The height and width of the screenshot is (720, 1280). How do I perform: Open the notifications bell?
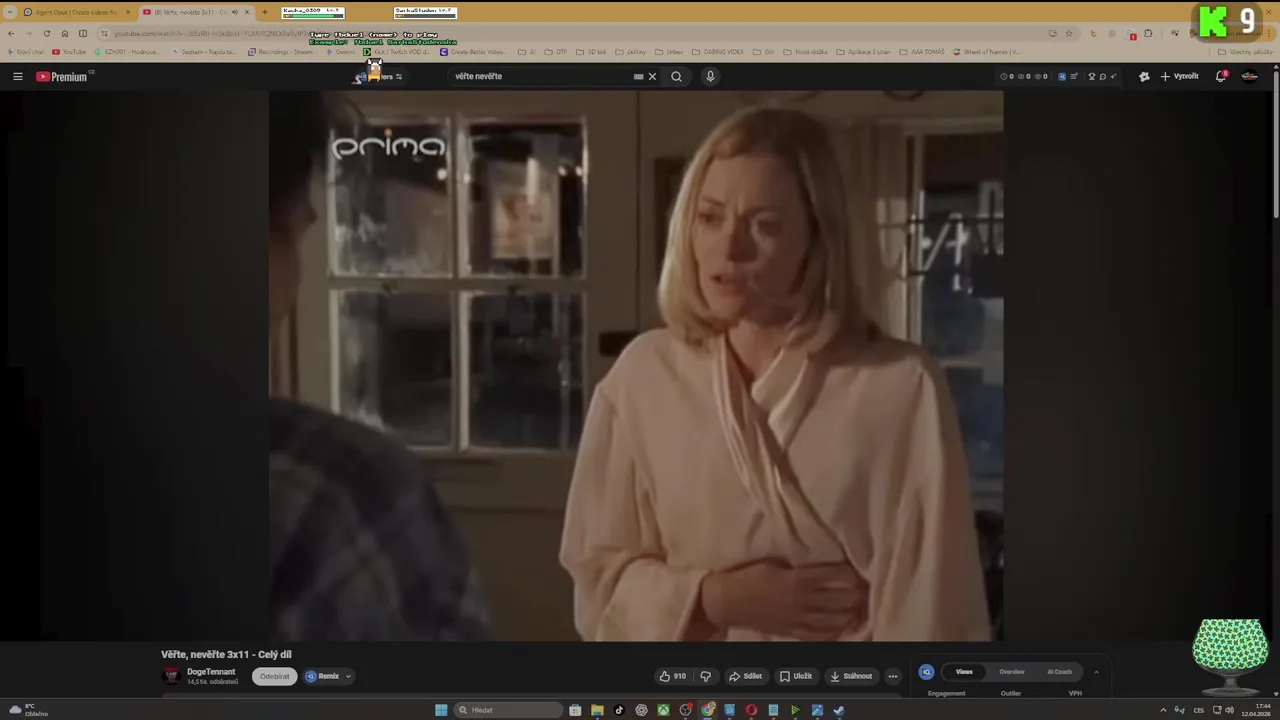1221,76
